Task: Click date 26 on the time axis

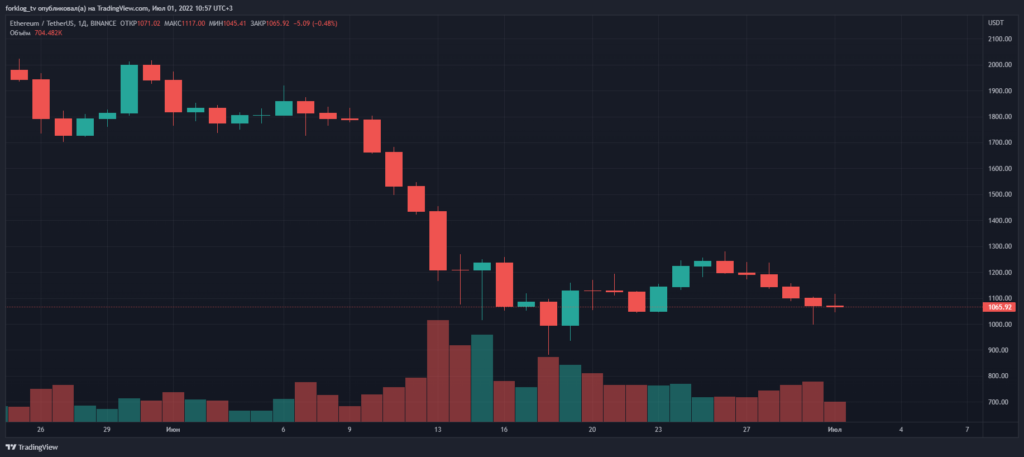Action: (41, 428)
